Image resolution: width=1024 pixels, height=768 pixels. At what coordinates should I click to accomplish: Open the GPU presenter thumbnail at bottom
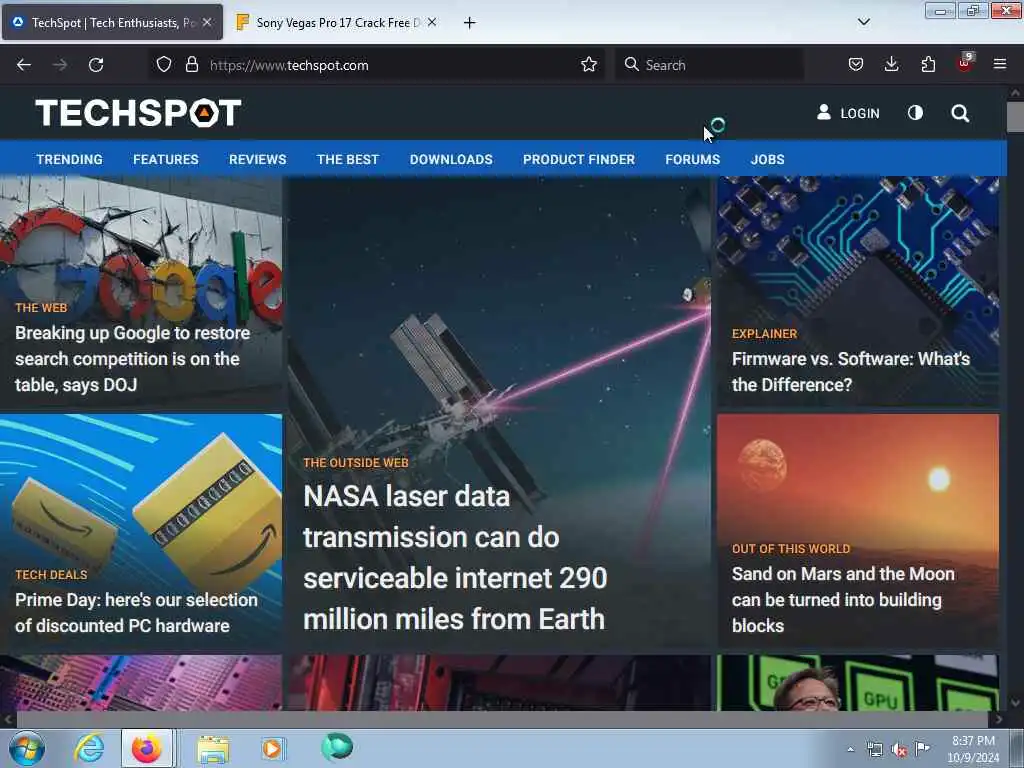pos(857,682)
